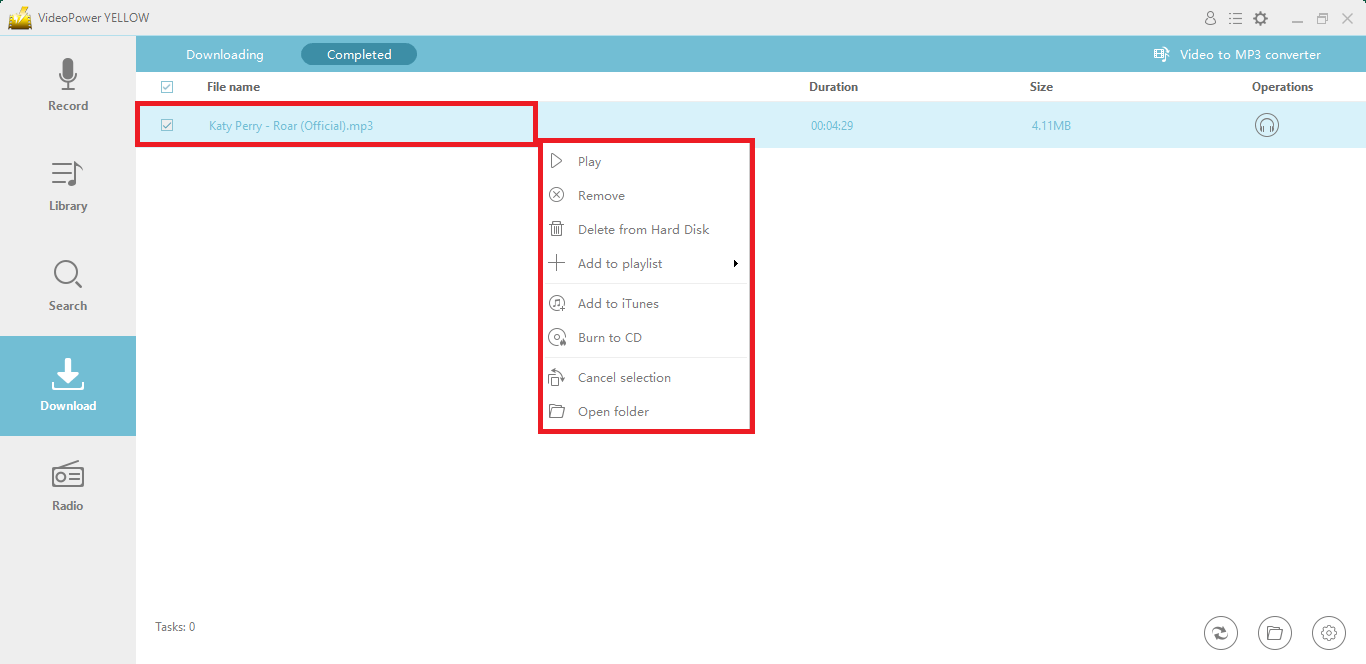Choose Remove in the context menu

(646, 195)
